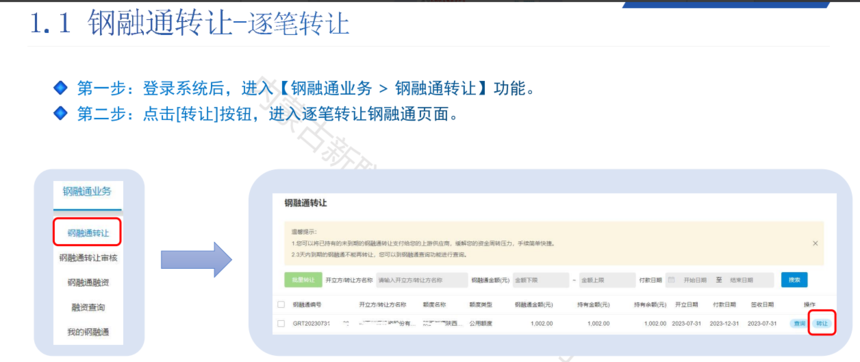Focus the 金额下限 amount field
Screen dimensions: 860x362
541,280
